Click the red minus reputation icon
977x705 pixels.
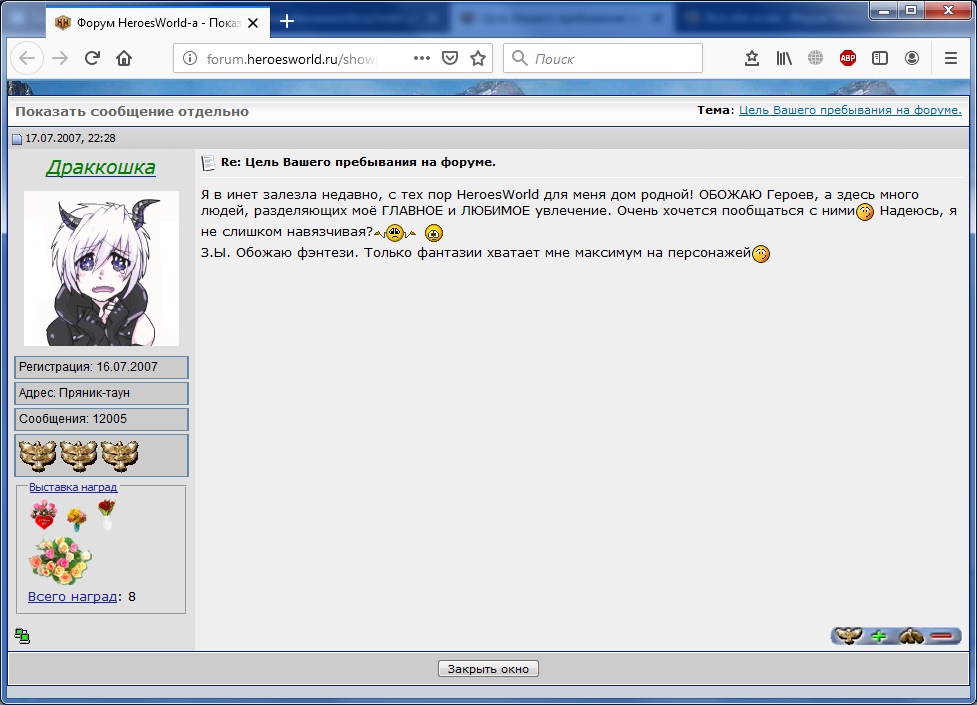pyautogui.click(x=942, y=636)
